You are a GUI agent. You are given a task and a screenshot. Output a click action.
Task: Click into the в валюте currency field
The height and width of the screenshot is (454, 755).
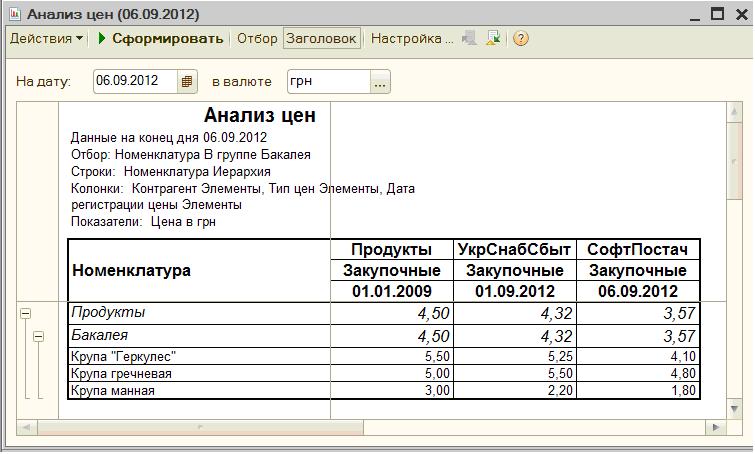327,81
